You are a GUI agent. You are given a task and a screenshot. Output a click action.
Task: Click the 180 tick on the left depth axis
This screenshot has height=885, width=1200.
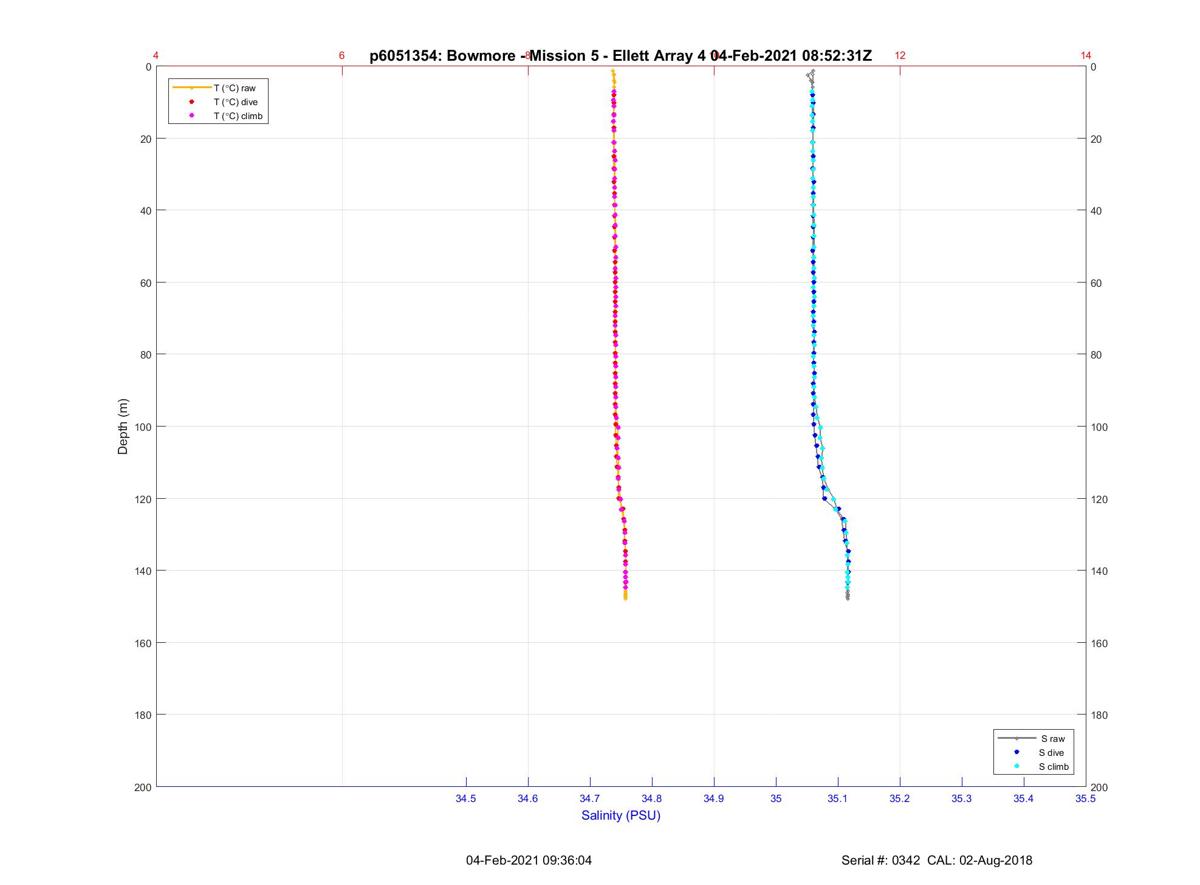(x=142, y=715)
